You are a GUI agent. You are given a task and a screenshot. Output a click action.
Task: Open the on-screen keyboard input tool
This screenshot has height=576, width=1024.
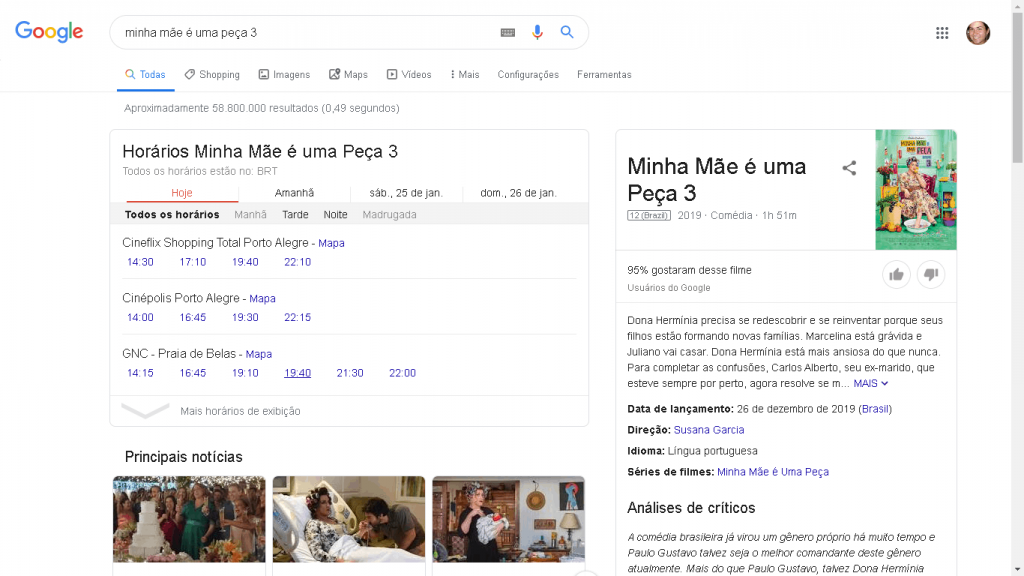pos(507,33)
